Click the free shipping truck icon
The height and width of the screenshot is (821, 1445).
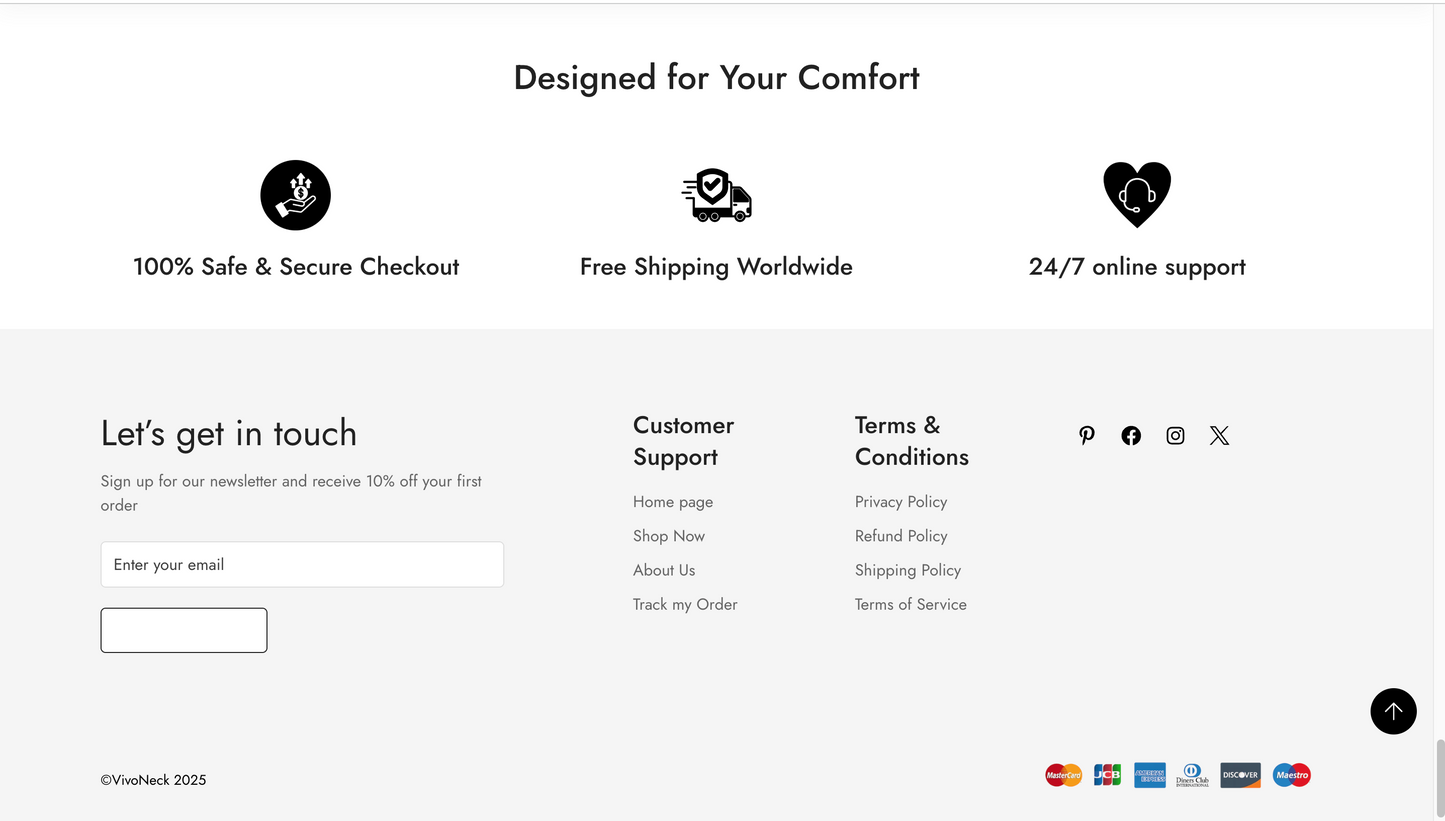716,195
